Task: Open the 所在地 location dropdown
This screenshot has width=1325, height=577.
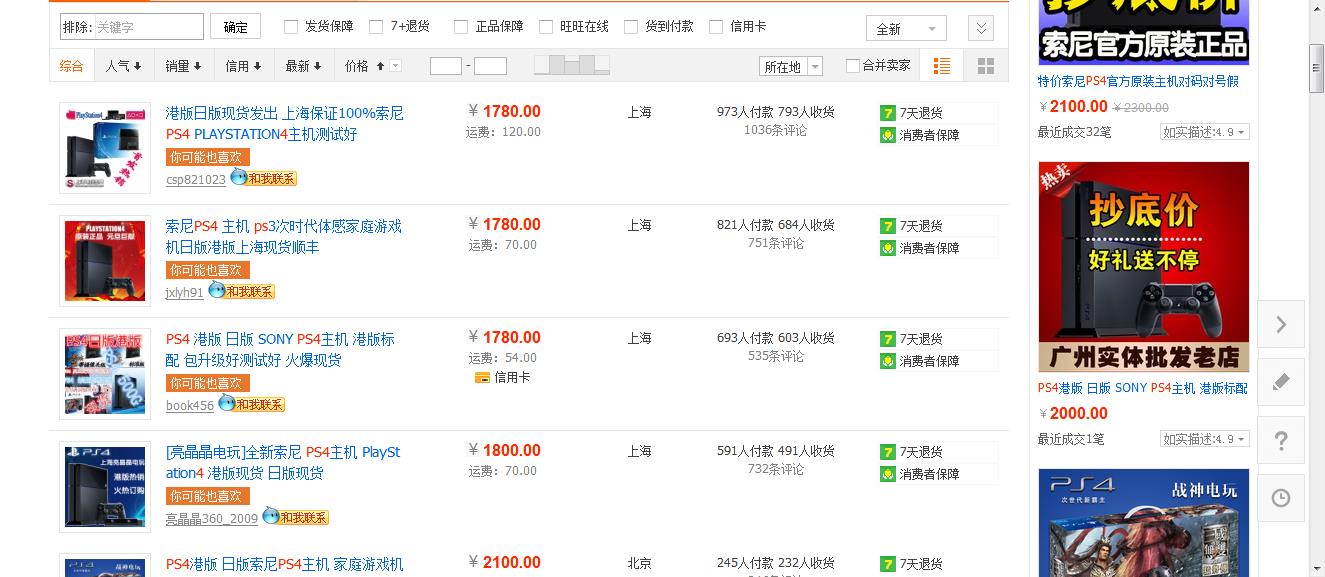Action: [x=791, y=67]
